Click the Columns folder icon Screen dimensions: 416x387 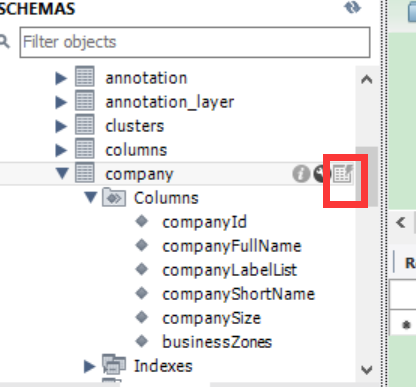114,197
